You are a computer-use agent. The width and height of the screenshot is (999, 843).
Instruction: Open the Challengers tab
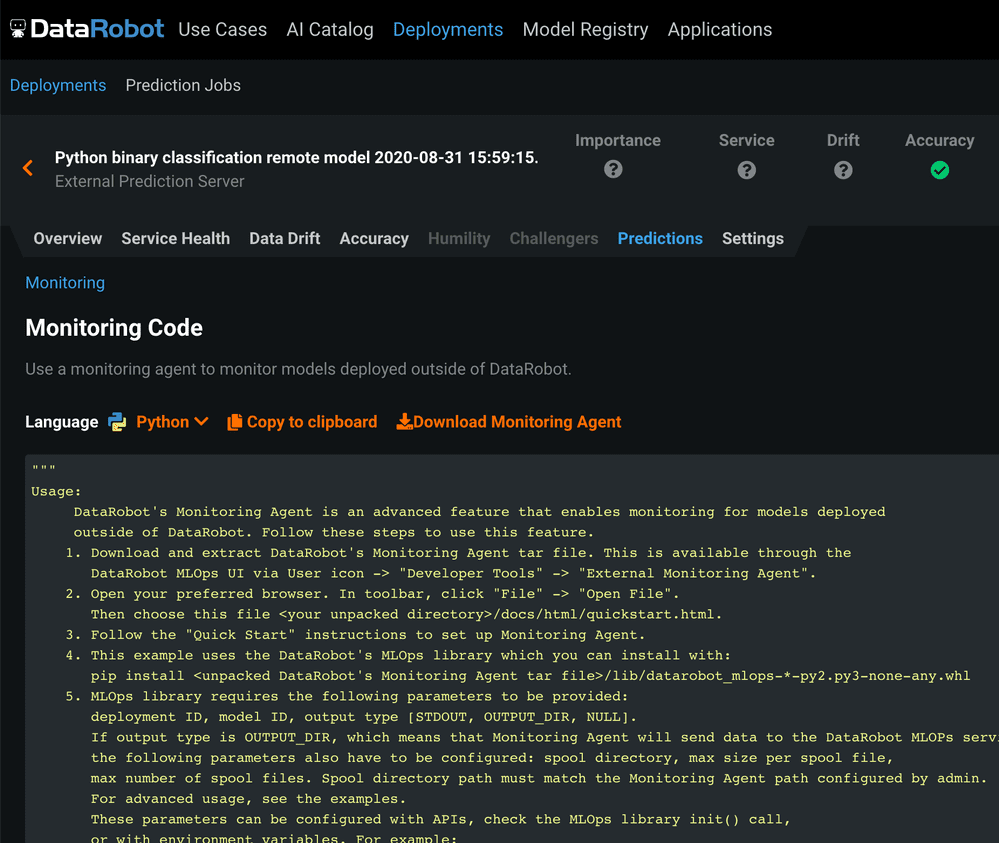[x=554, y=238]
